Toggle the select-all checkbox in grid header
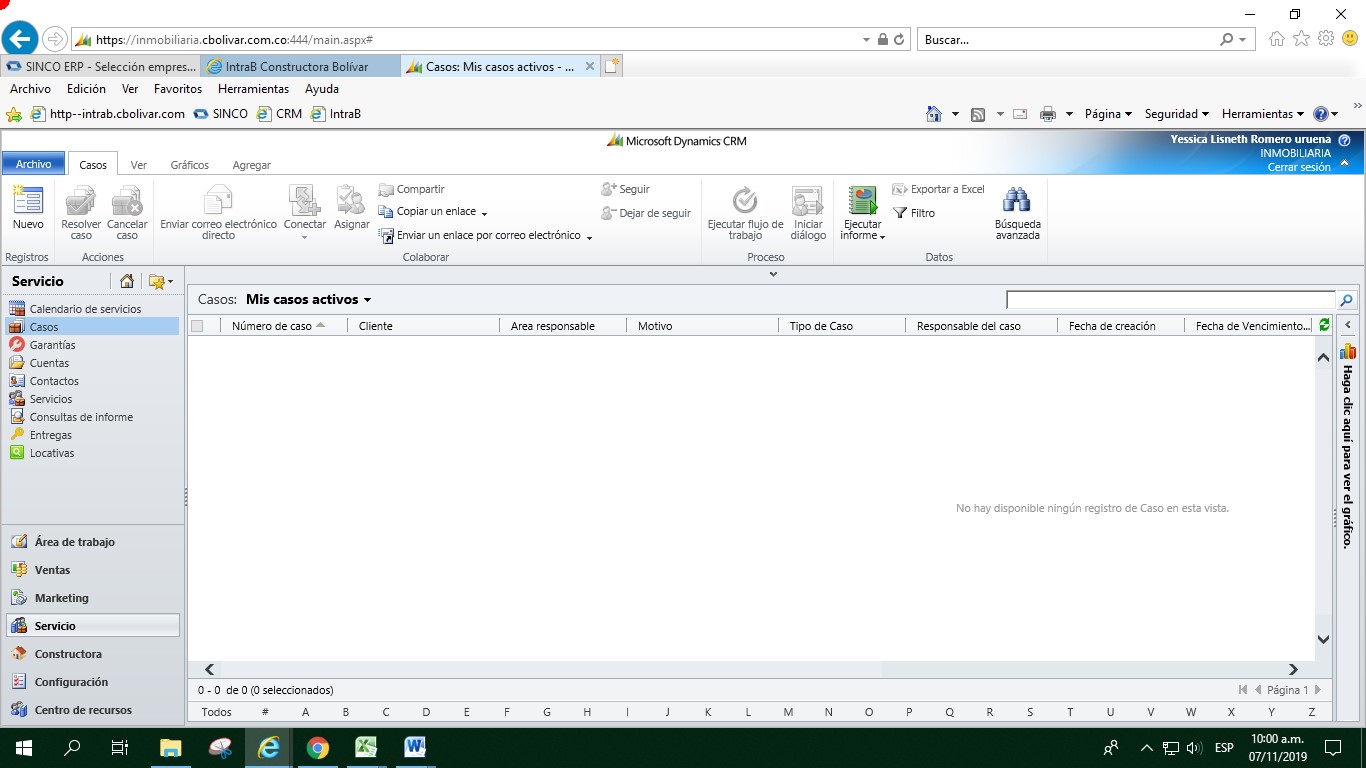 [x=197, y=326]
